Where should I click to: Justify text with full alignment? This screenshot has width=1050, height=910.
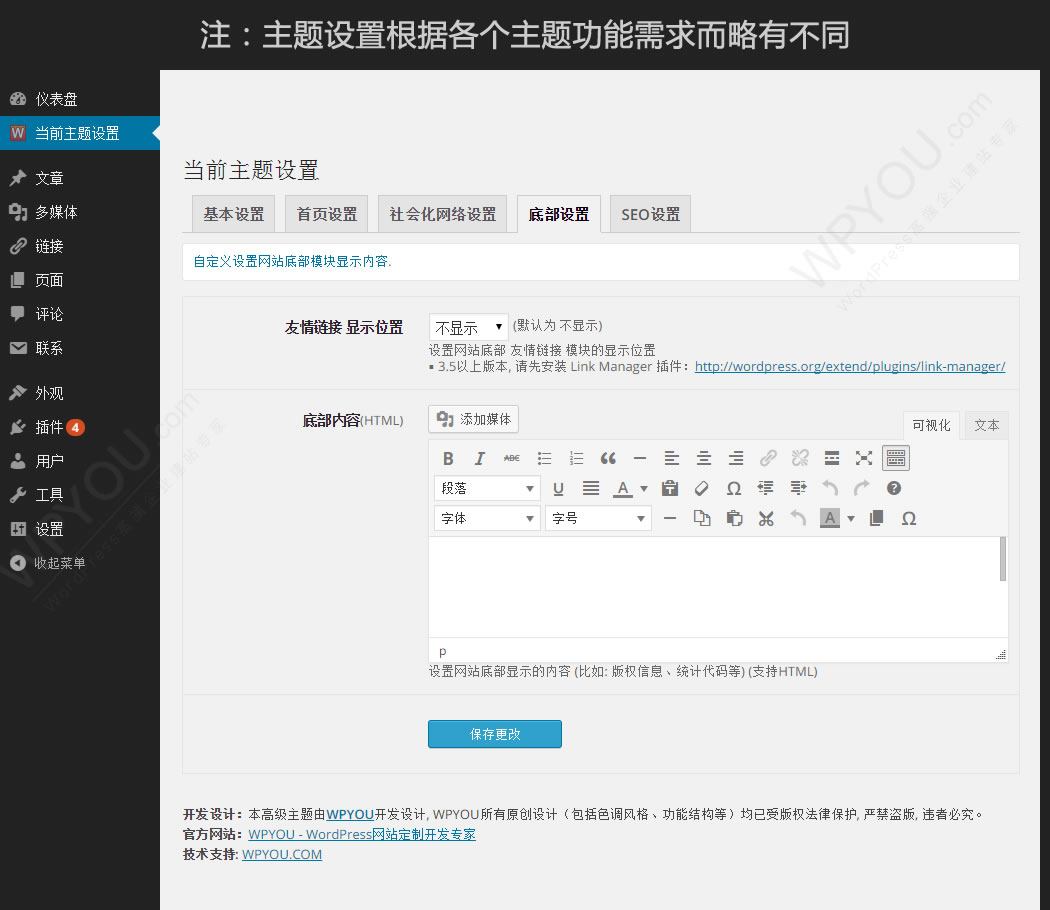click(x=591, y=488)
